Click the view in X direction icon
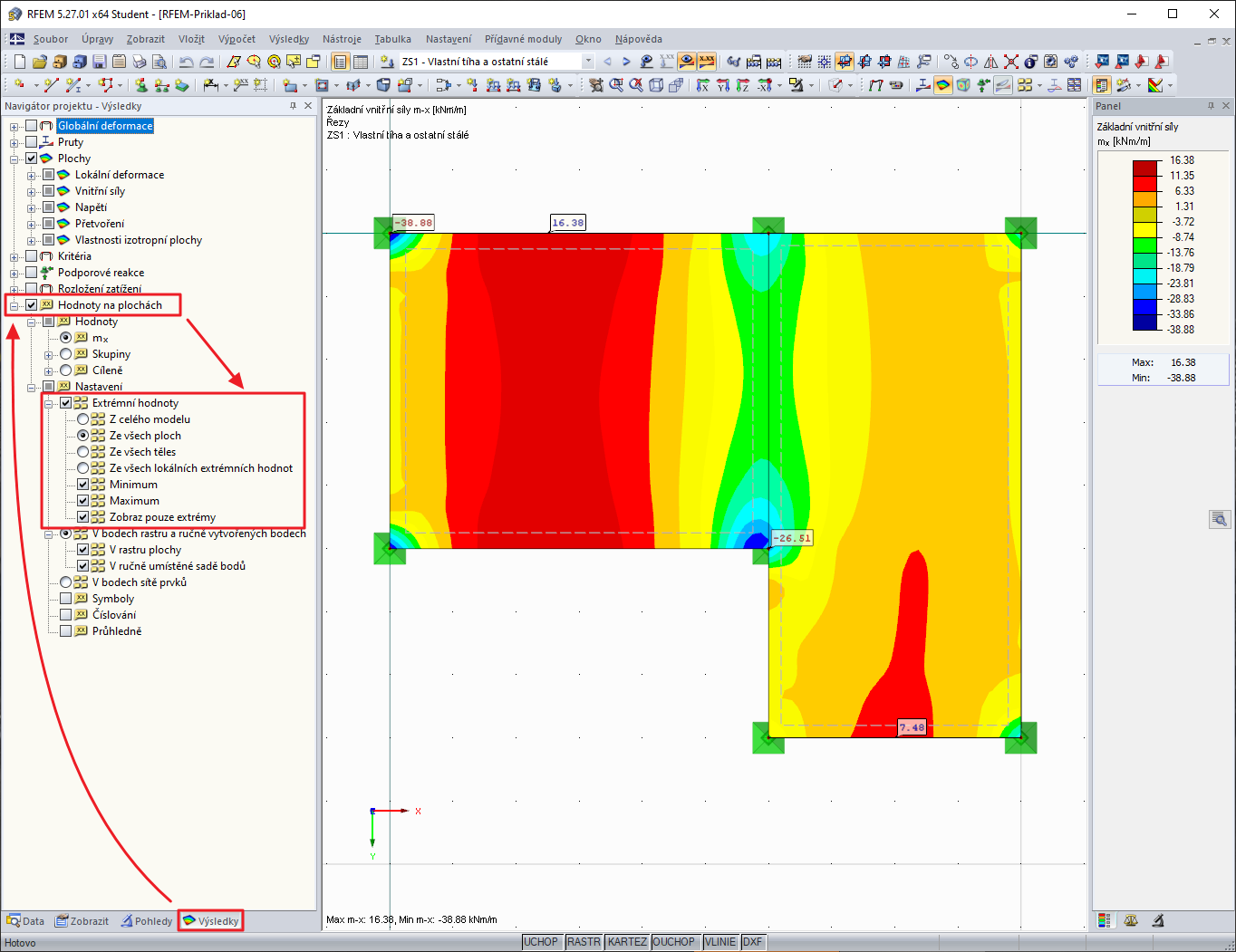This screenshot has height=952, width=1236. [x=703, y=85]
